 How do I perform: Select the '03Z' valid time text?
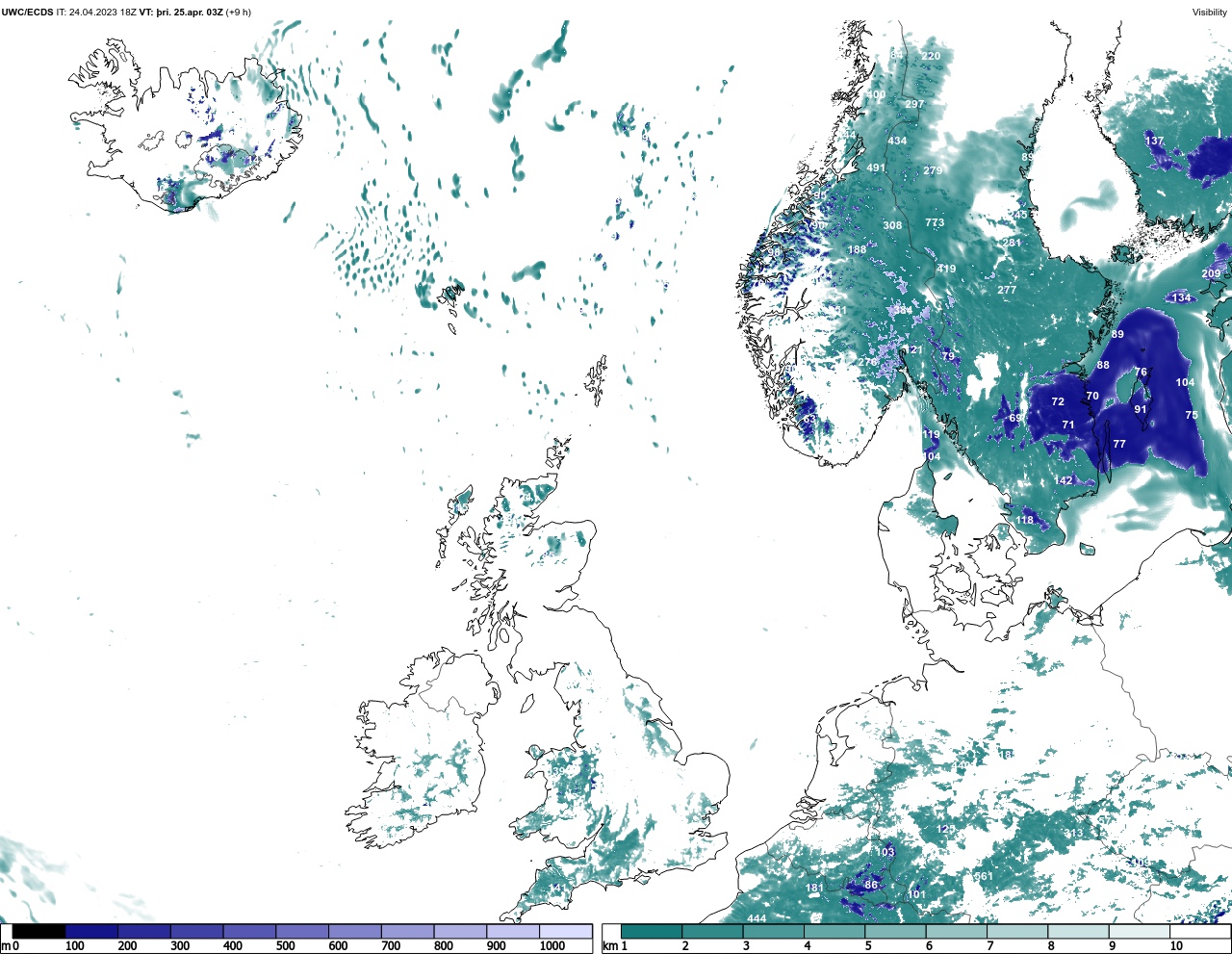[213, 13]
